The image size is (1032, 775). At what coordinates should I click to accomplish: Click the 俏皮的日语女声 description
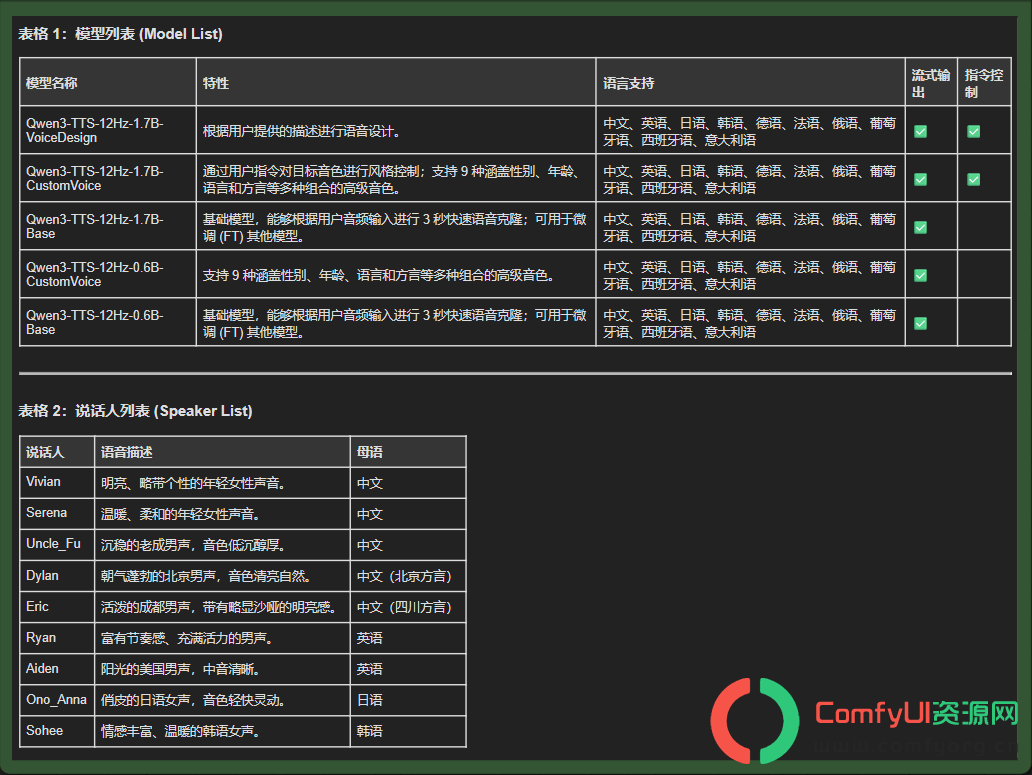click(193, 700)
